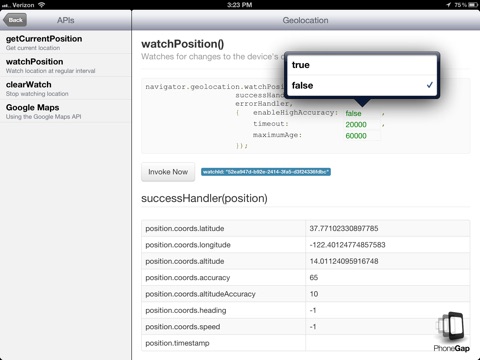Edit the timeout value 20000
The image size is (480, 360).
click(362, 125)
